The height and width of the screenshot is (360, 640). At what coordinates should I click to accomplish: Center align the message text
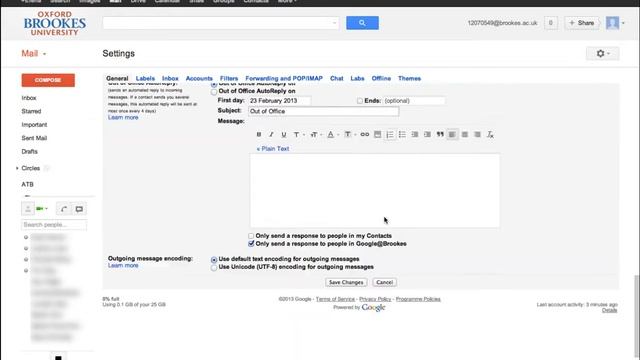[x=465, y=134]
